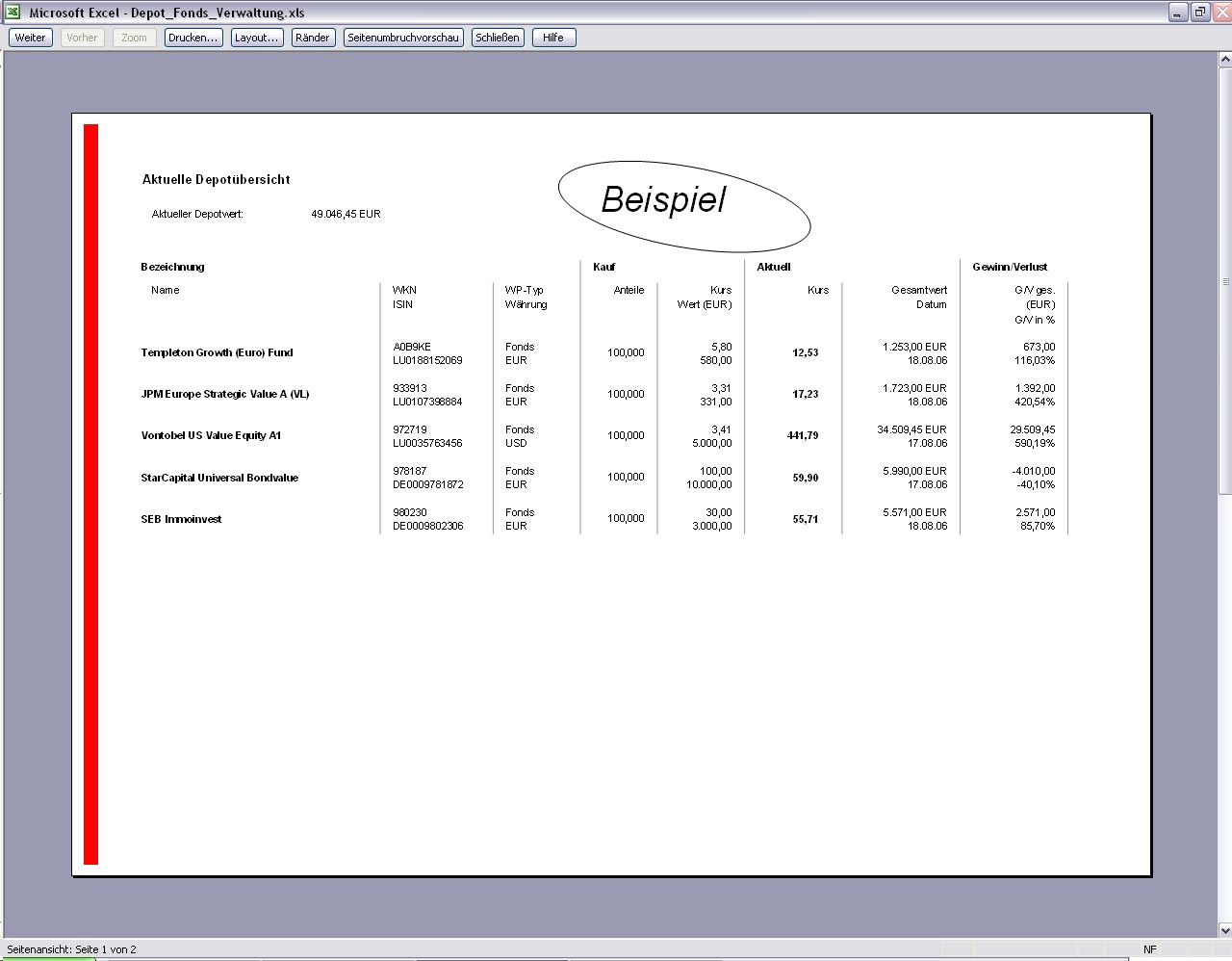Click the 'Aktuelle Depotübersicht' heading
1232x961 pixels.
click(217, 179)
